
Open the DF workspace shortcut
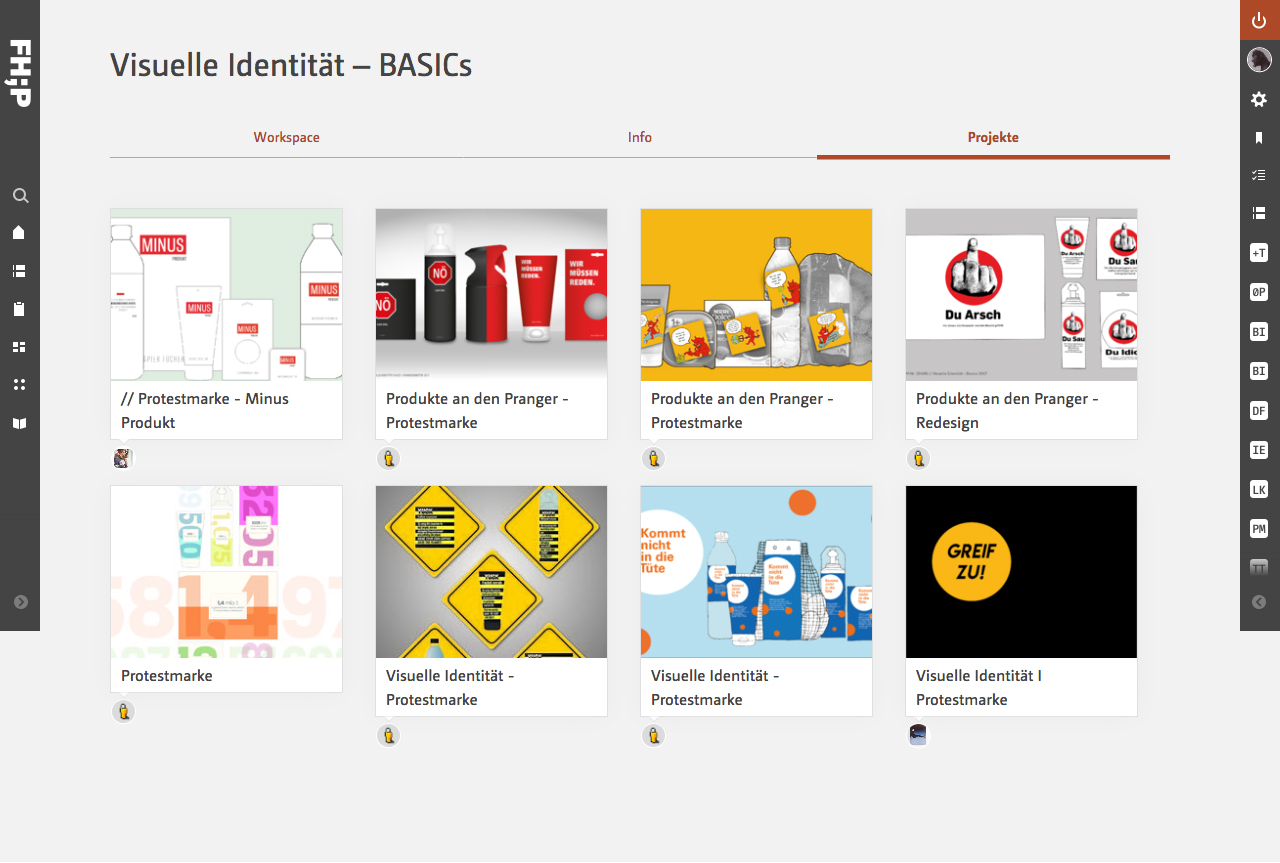[1259, 410]
